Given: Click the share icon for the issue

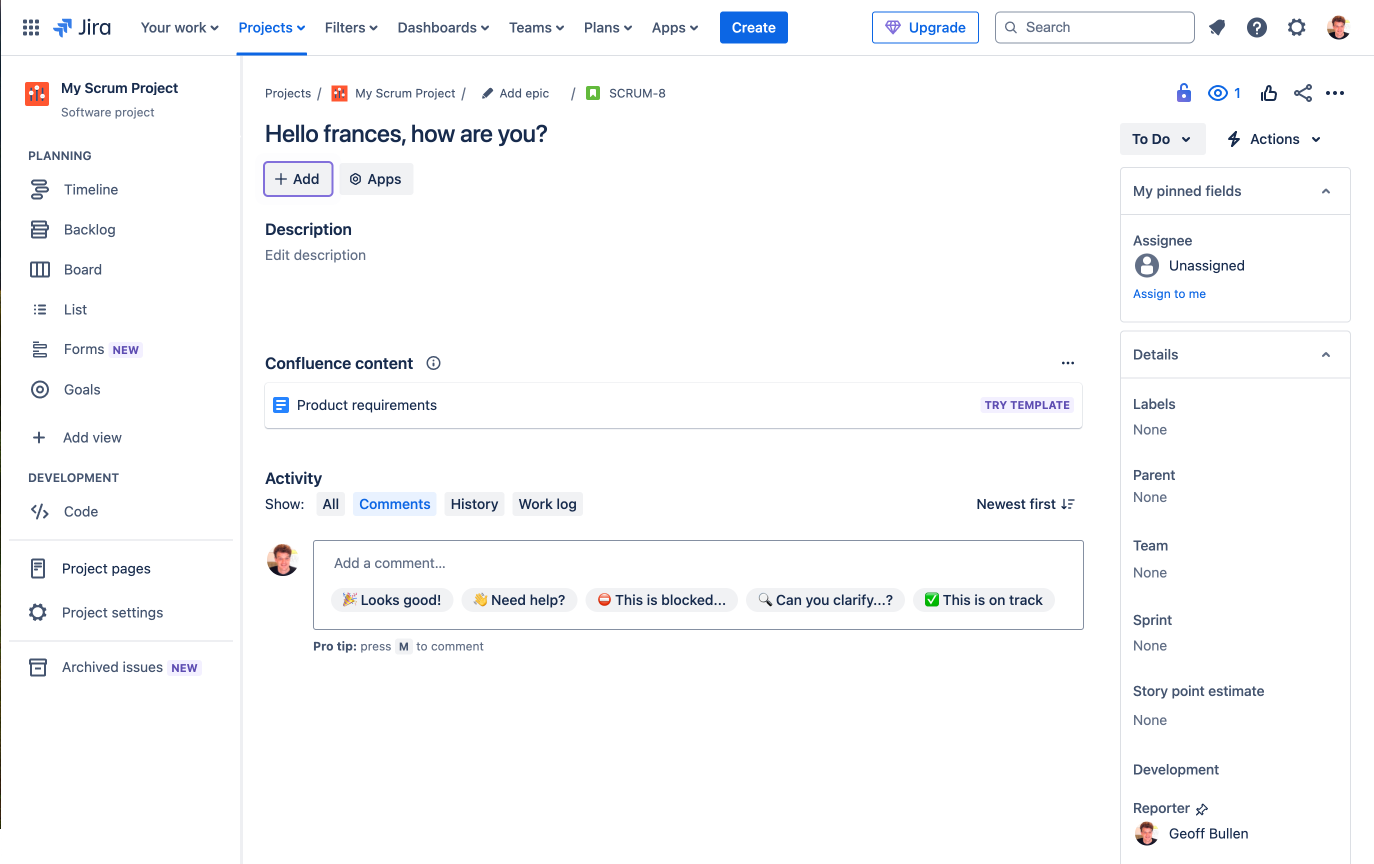Looking at the screenshot, I should (1302, 93).
